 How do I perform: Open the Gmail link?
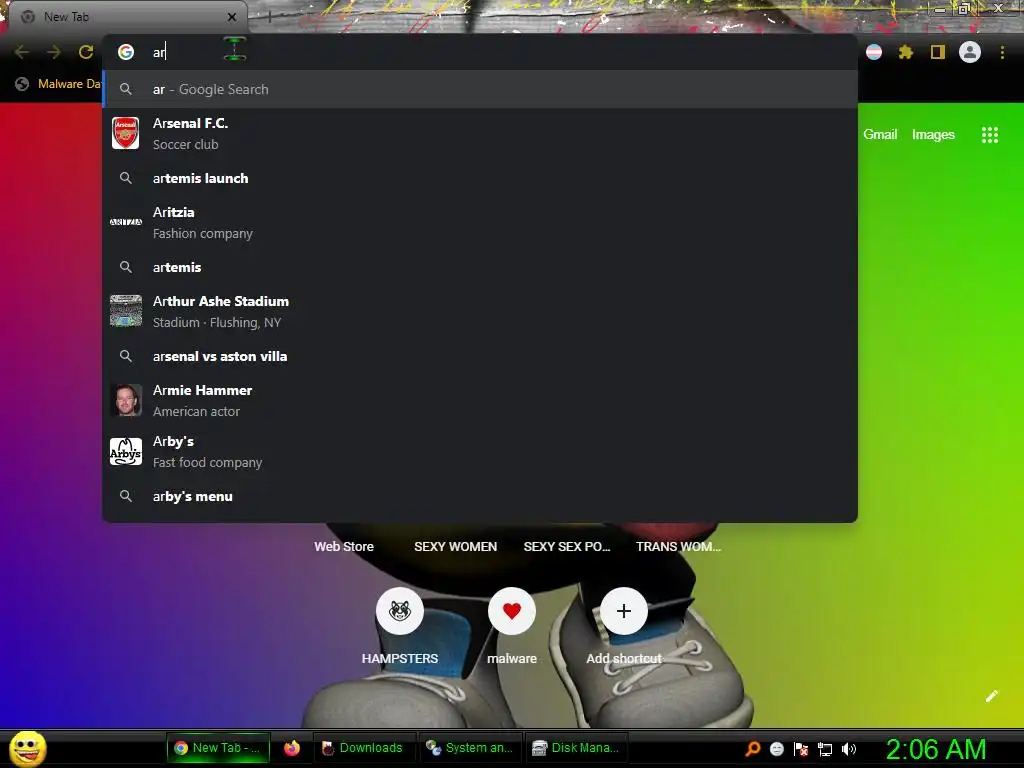tap(880, 135)
